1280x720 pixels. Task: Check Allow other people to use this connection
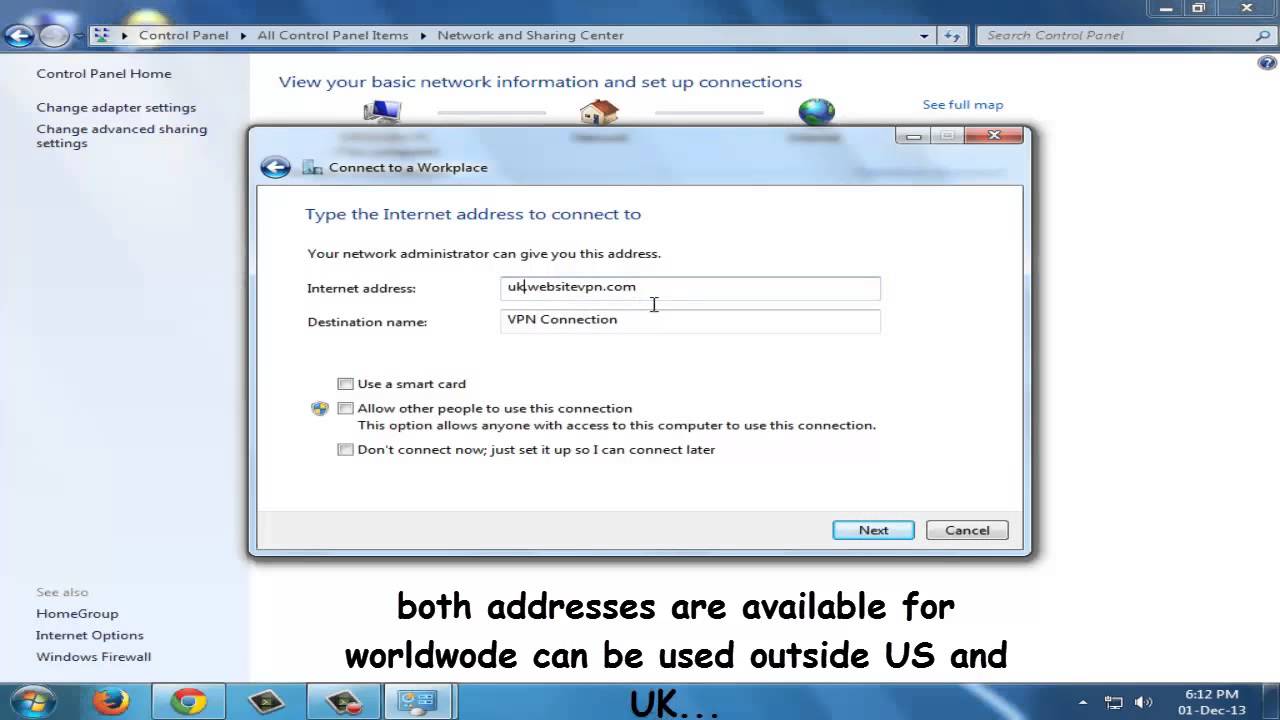tap(345, 408)
